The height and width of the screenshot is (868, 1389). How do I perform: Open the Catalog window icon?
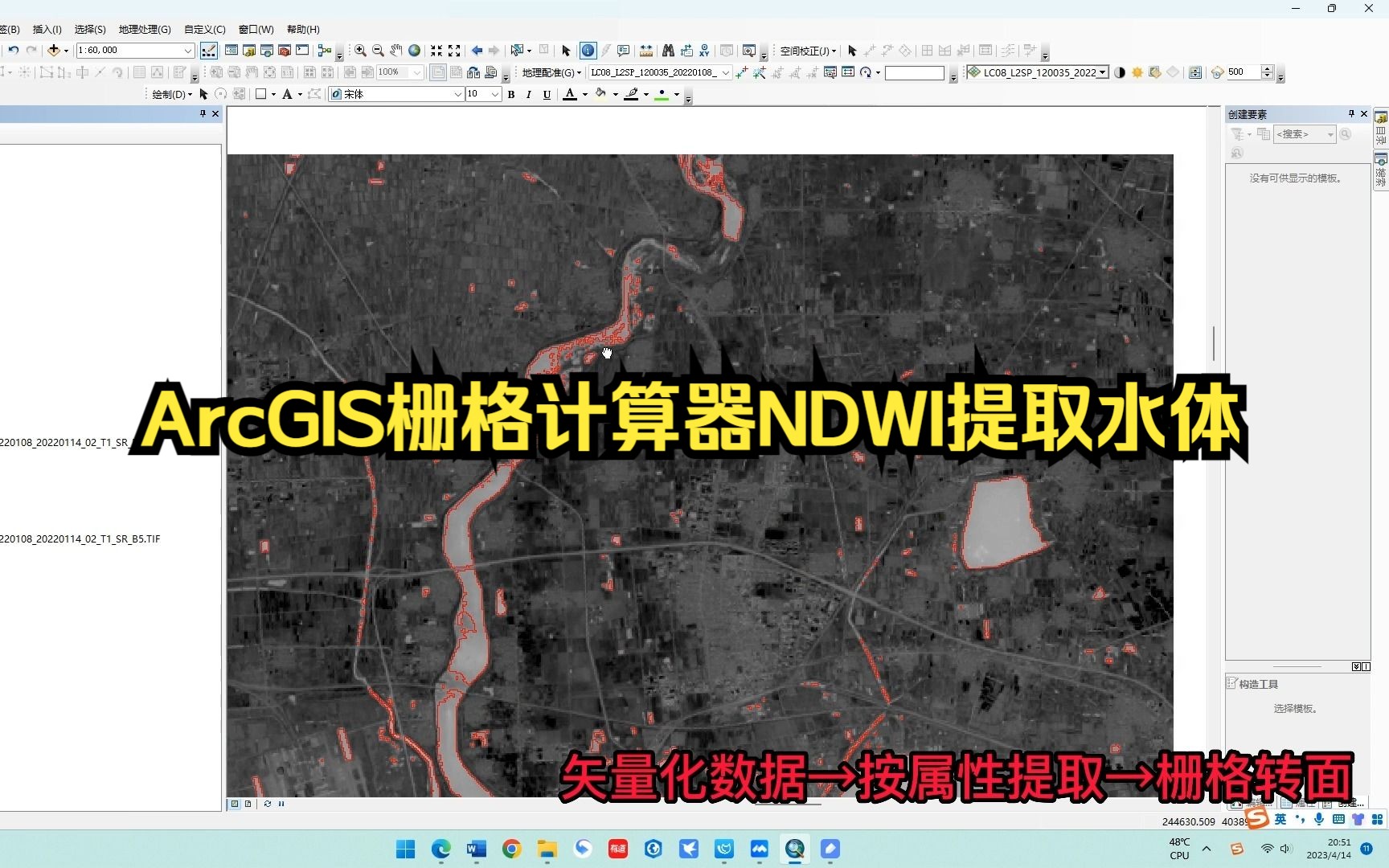(x=249, y=51)
